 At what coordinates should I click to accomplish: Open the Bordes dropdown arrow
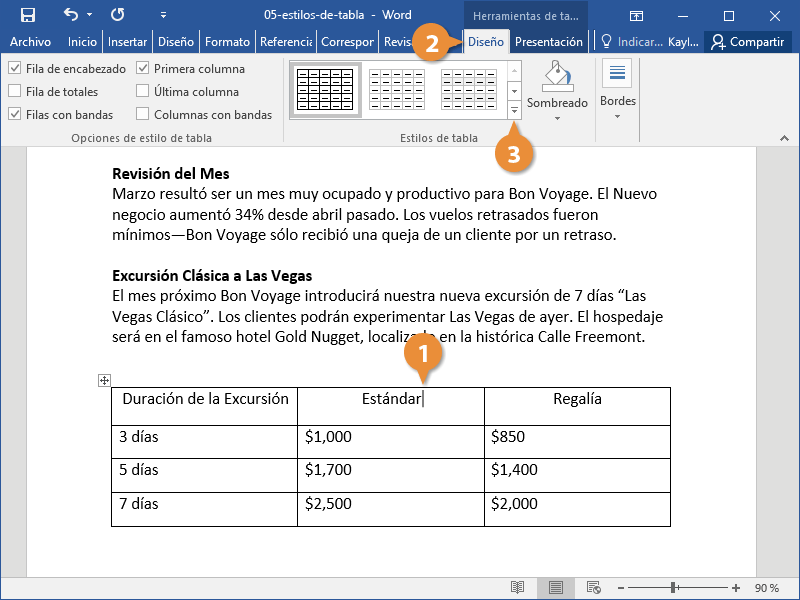click(617, 117)
